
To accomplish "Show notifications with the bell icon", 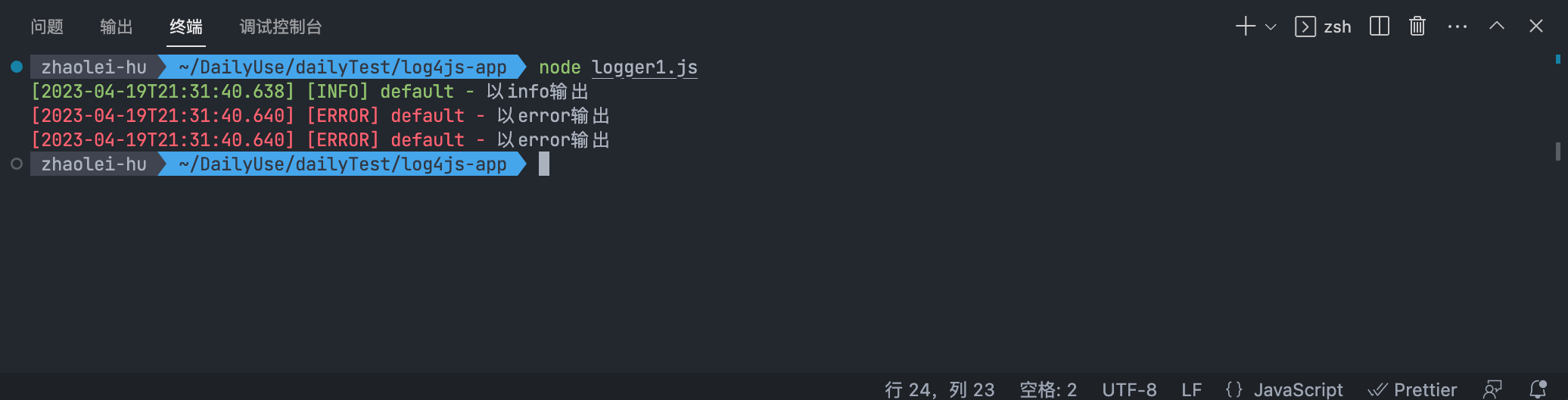I will coord(1538,389).
